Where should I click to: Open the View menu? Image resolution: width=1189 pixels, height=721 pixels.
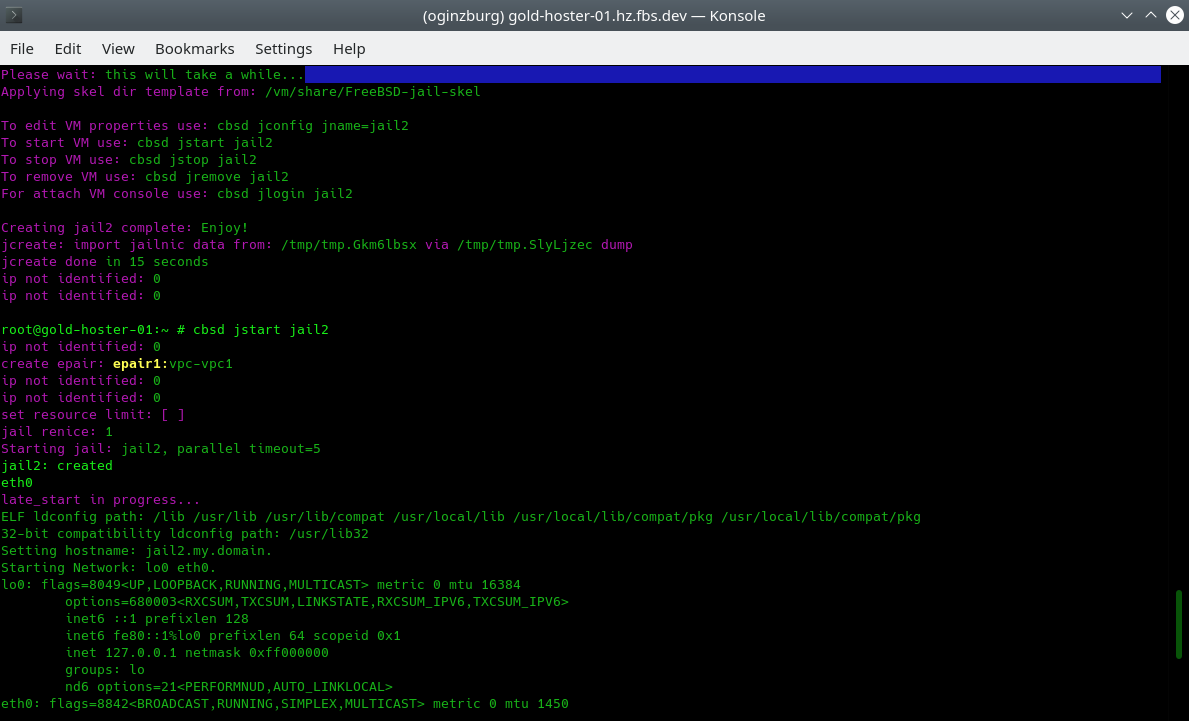(118, 49)
